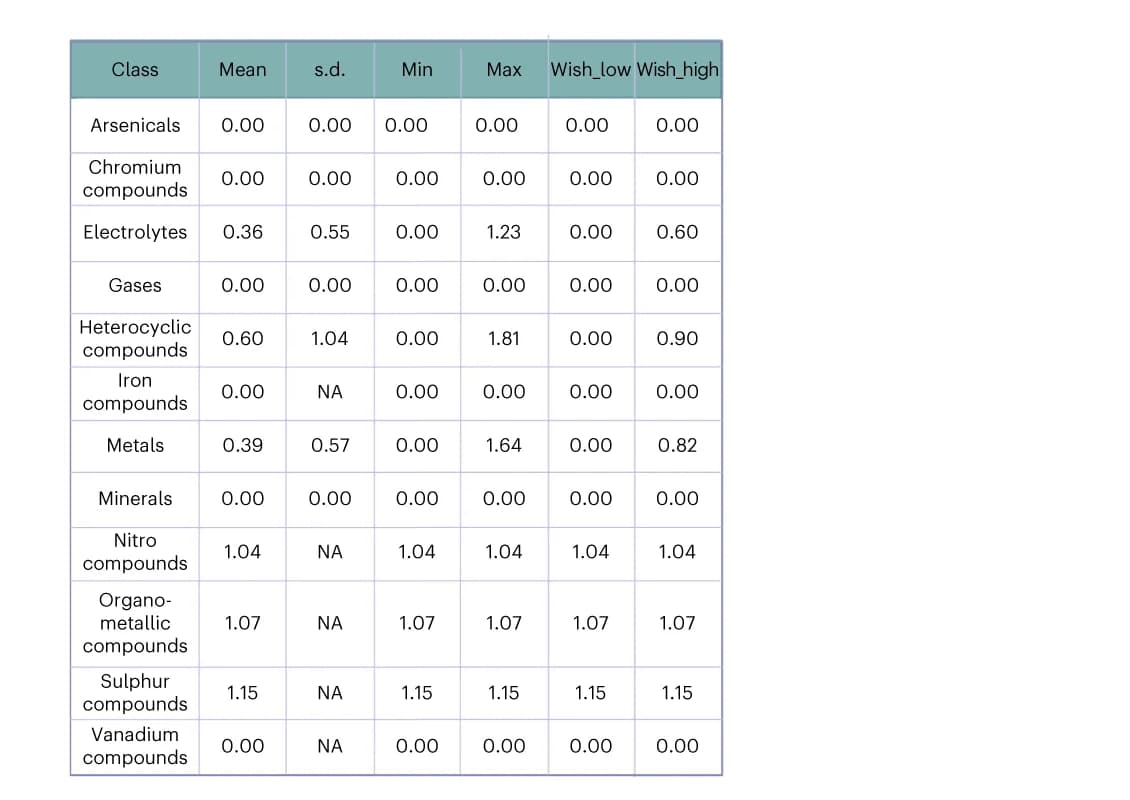Click the Max column header

504,69
